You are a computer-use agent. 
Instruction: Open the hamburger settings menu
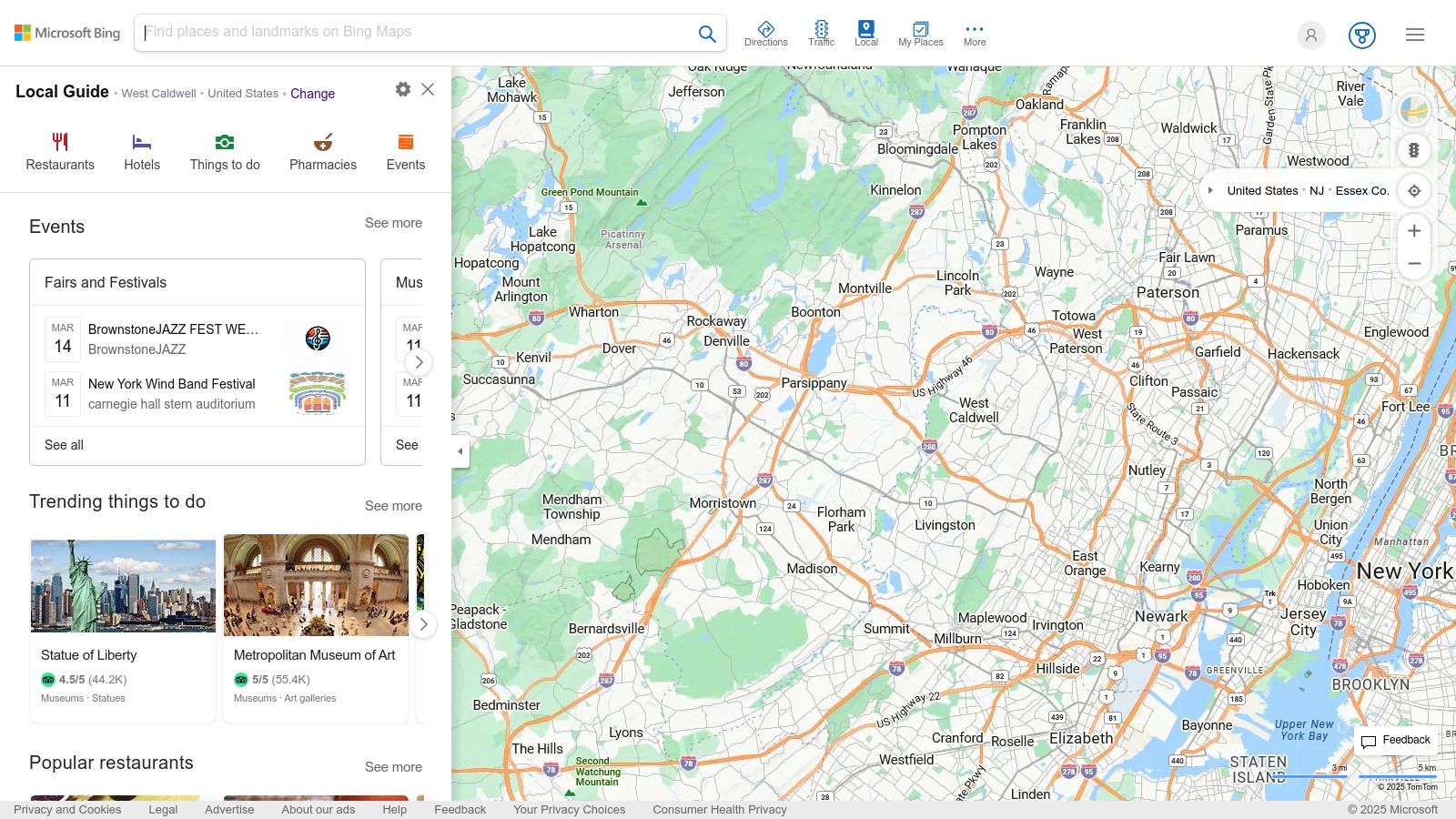pos(1414,35)
